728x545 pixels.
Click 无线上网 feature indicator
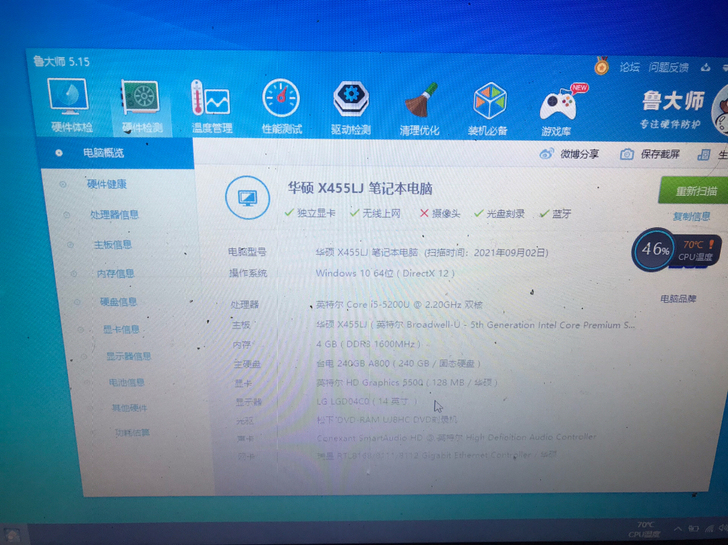point(376,213)
